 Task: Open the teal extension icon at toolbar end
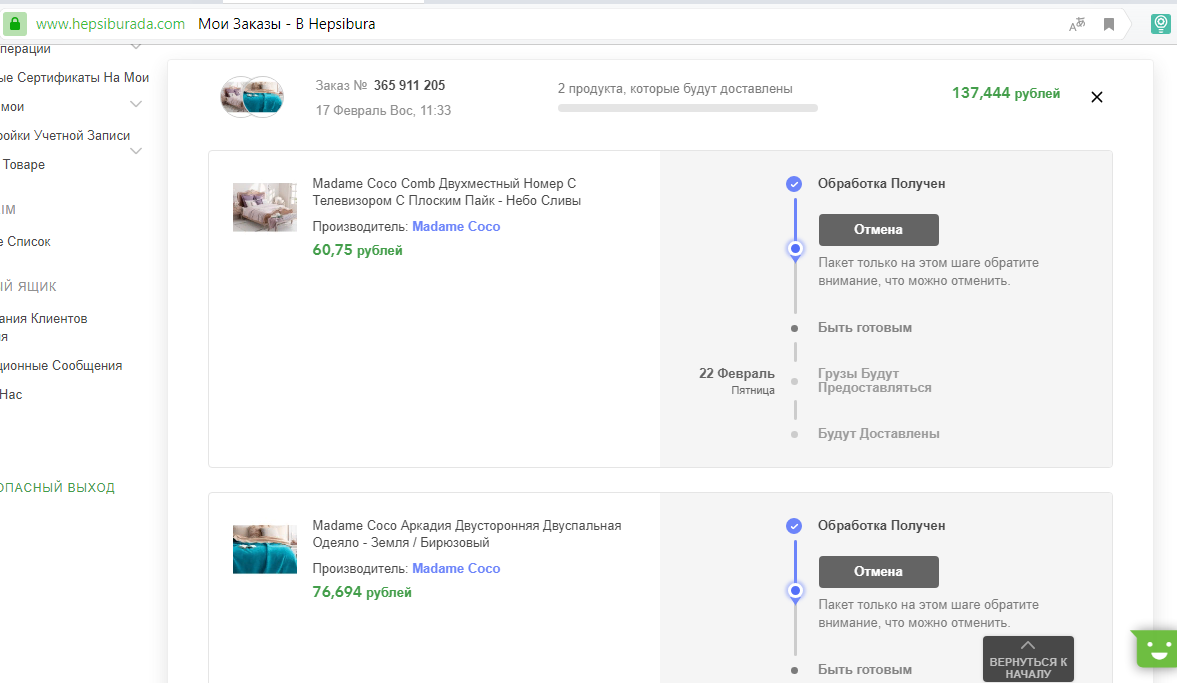coord(1160,24)
